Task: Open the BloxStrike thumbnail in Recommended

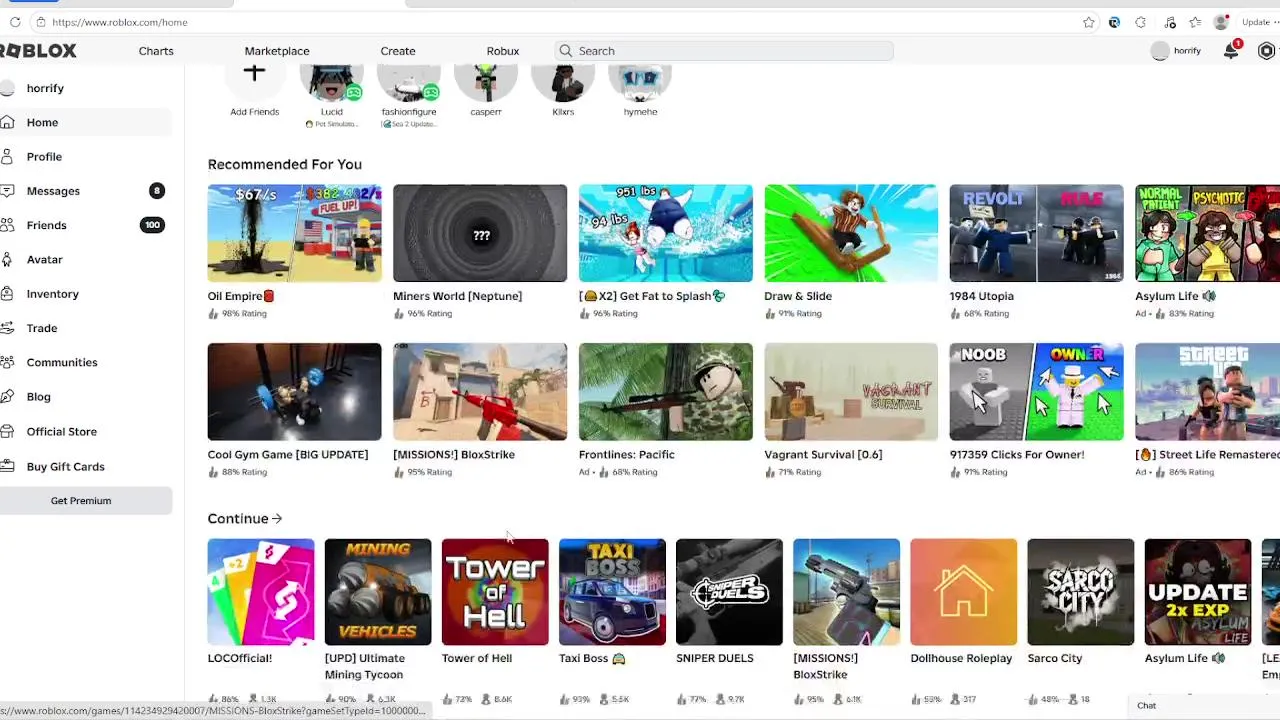Action: pos(480,392)
